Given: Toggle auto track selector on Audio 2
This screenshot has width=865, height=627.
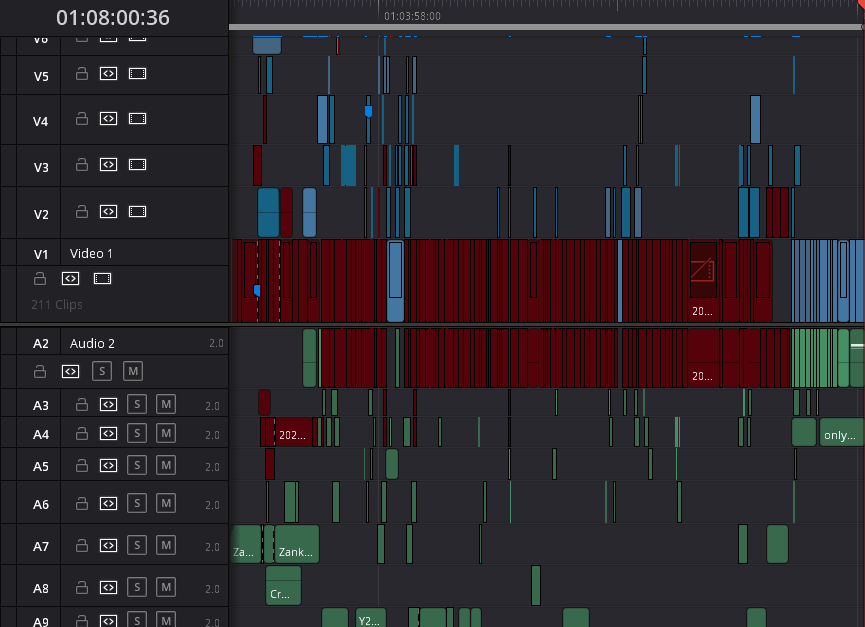Looking at the screenshot, I should pyautogui.click(x=71, y=371).
